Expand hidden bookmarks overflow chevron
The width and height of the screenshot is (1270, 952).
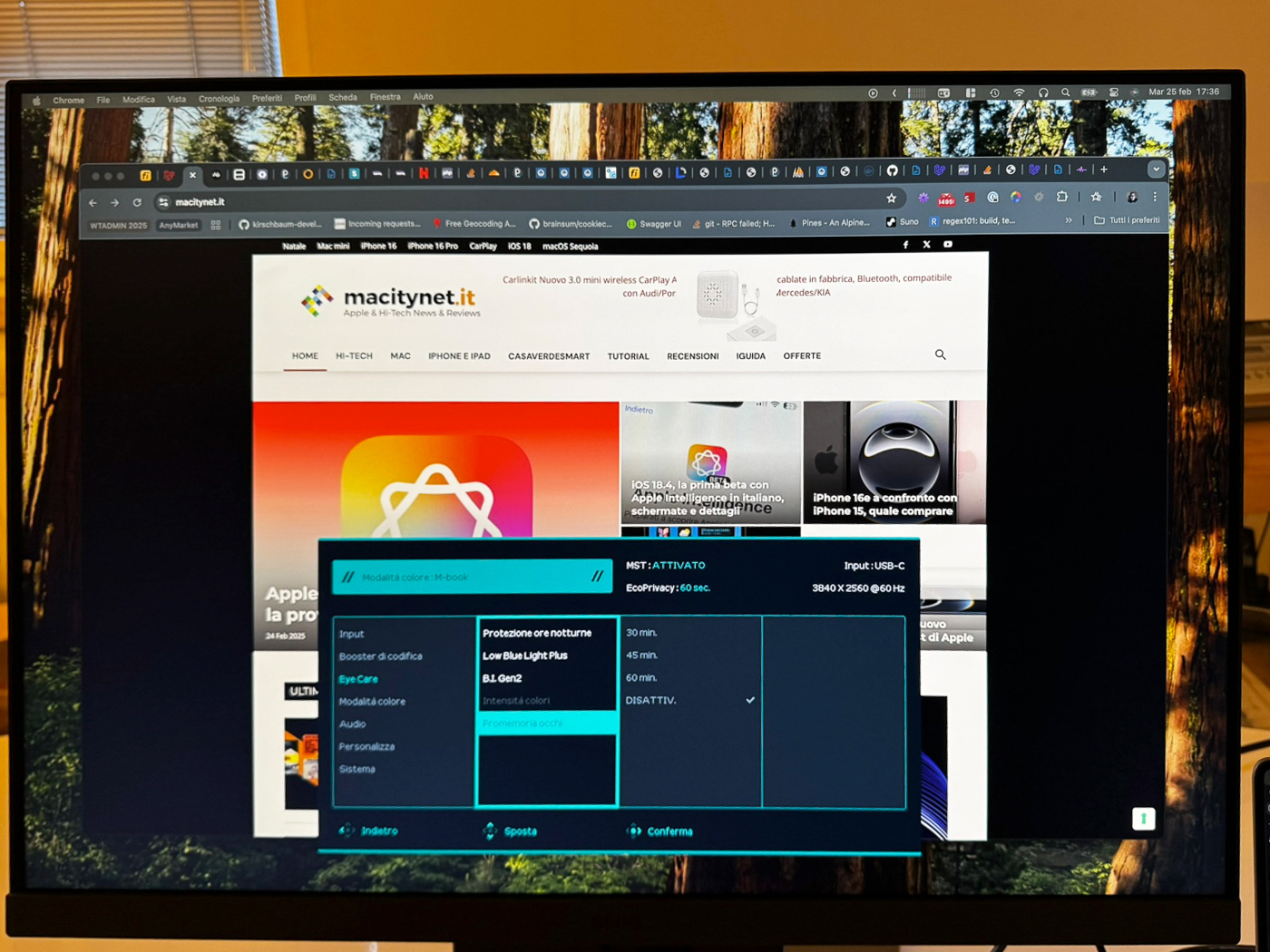[1069, 220]
